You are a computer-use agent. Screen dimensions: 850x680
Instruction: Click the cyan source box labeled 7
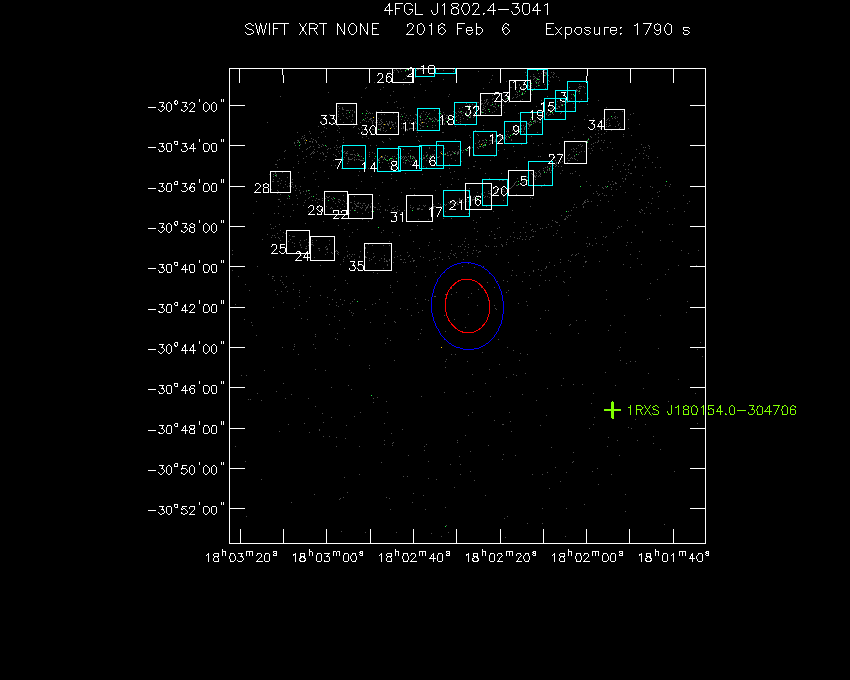[353, 157]
